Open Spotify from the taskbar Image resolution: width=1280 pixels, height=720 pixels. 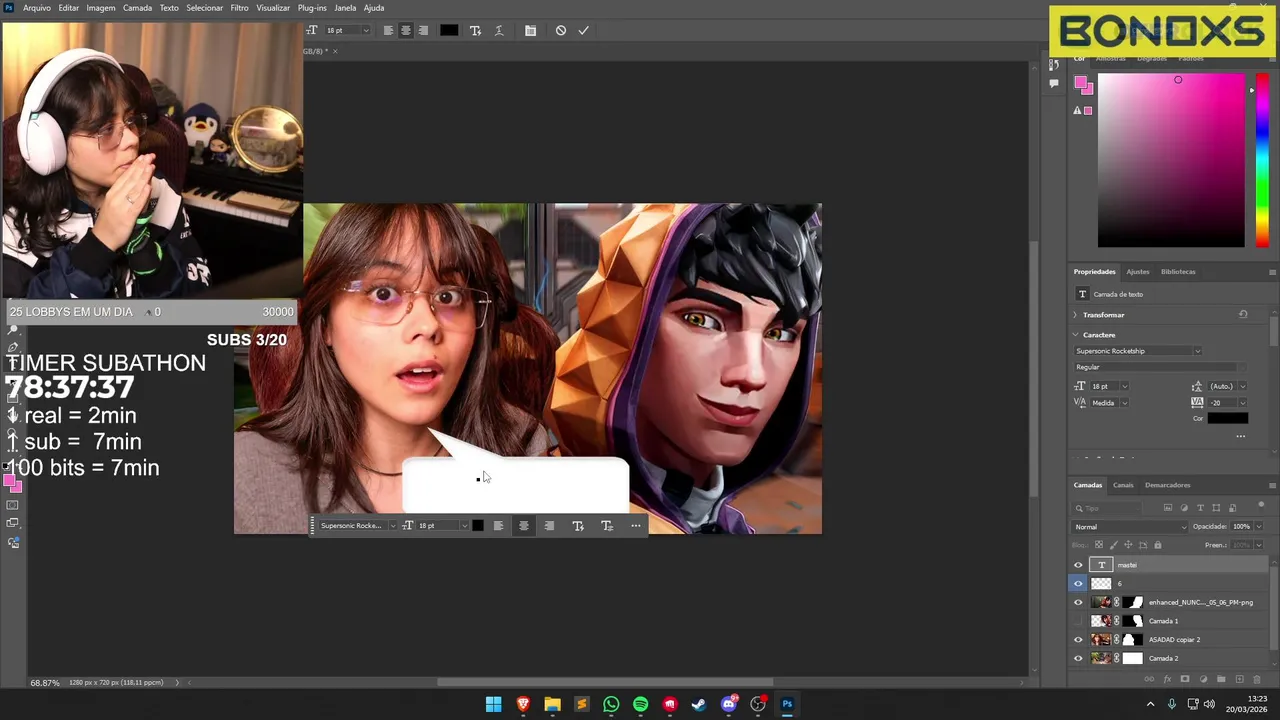640,704
